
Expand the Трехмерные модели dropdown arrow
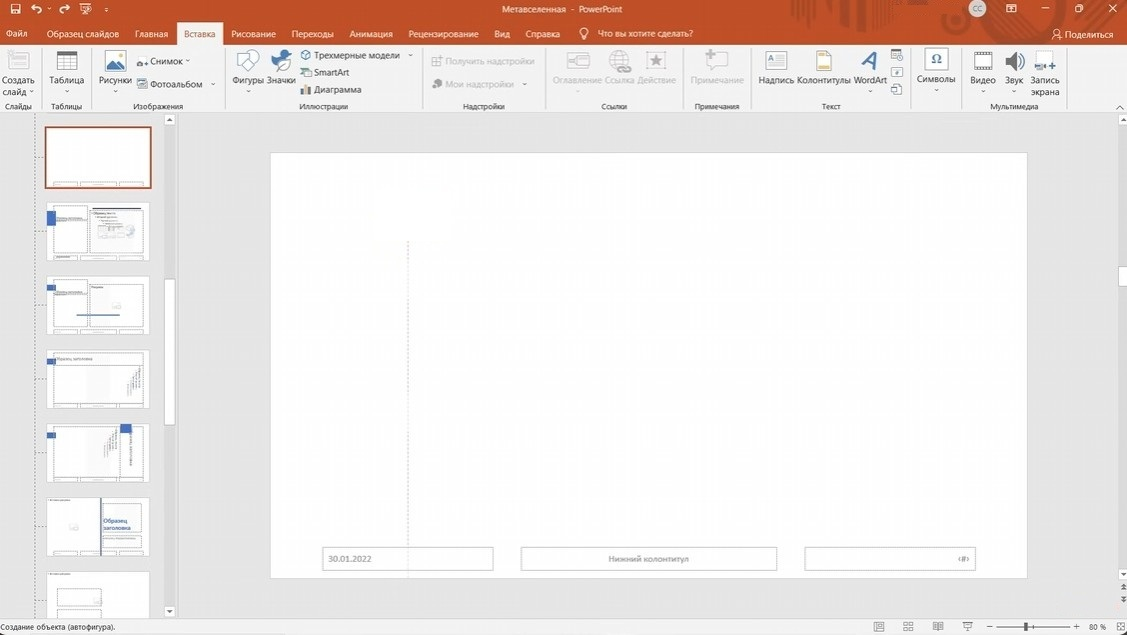click(x=410, y=55)
